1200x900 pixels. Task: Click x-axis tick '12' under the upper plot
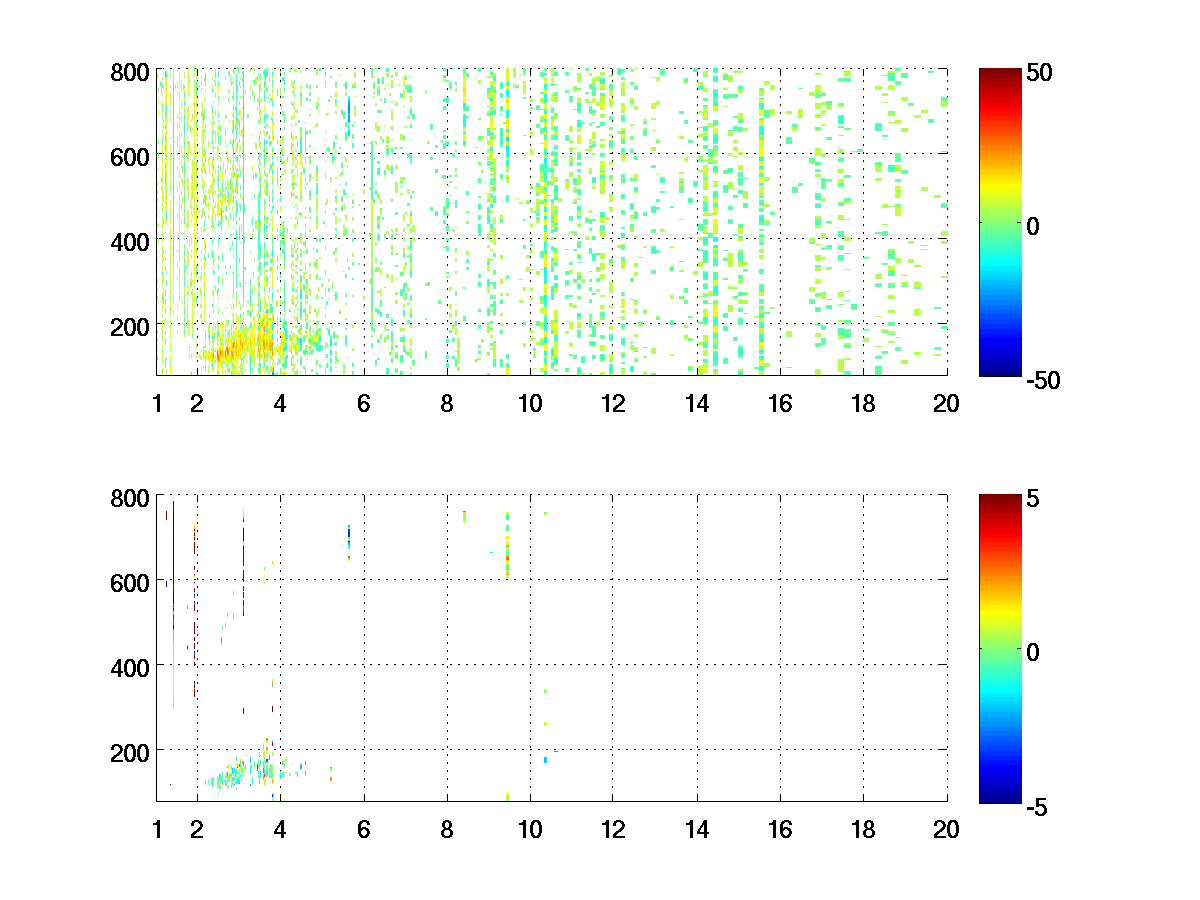613,403
